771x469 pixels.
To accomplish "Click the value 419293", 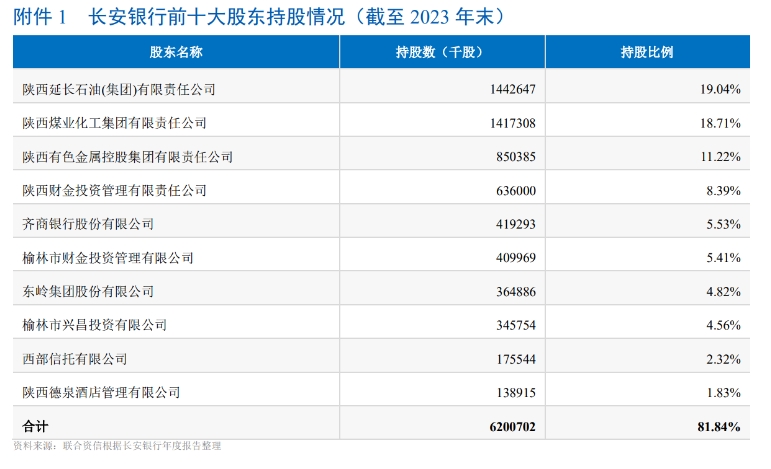I will click(x=516, y=224).
